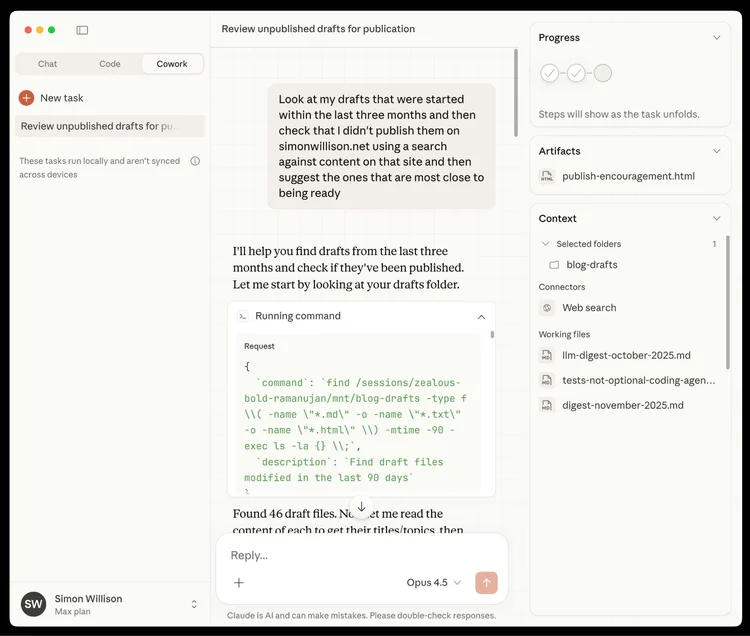Click the Web search globe icon
This screenshot has width=750, height=636.
(x=548, y=308)
